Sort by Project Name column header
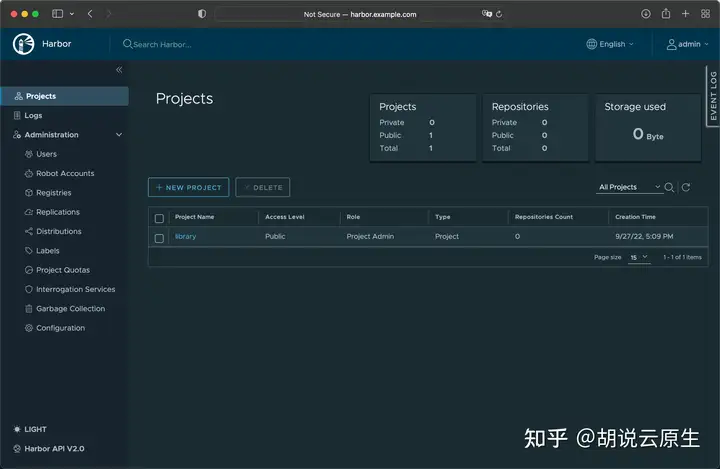The width and height of the screenshot is (720, 469). [x=194, y=217]
